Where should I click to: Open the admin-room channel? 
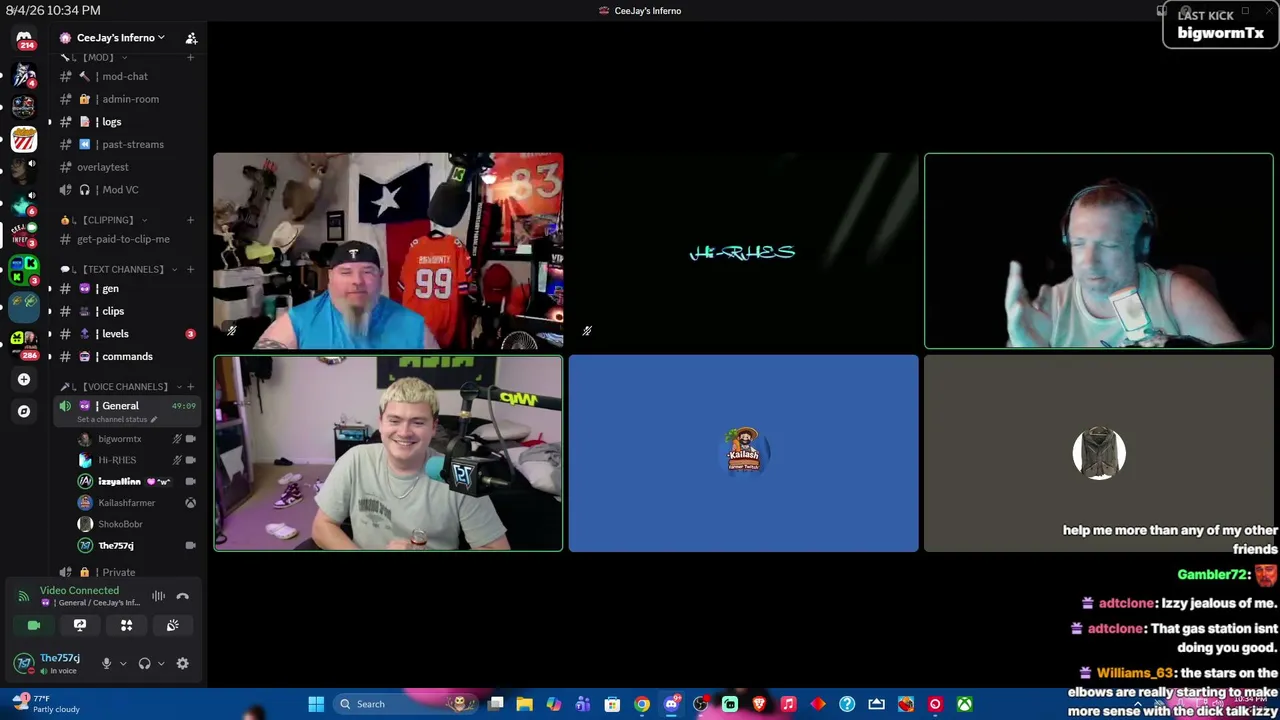(x=127, y=99)
